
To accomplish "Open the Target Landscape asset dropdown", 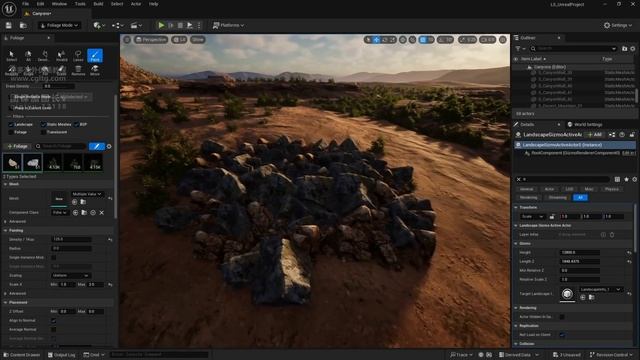I will pos(600,289).
